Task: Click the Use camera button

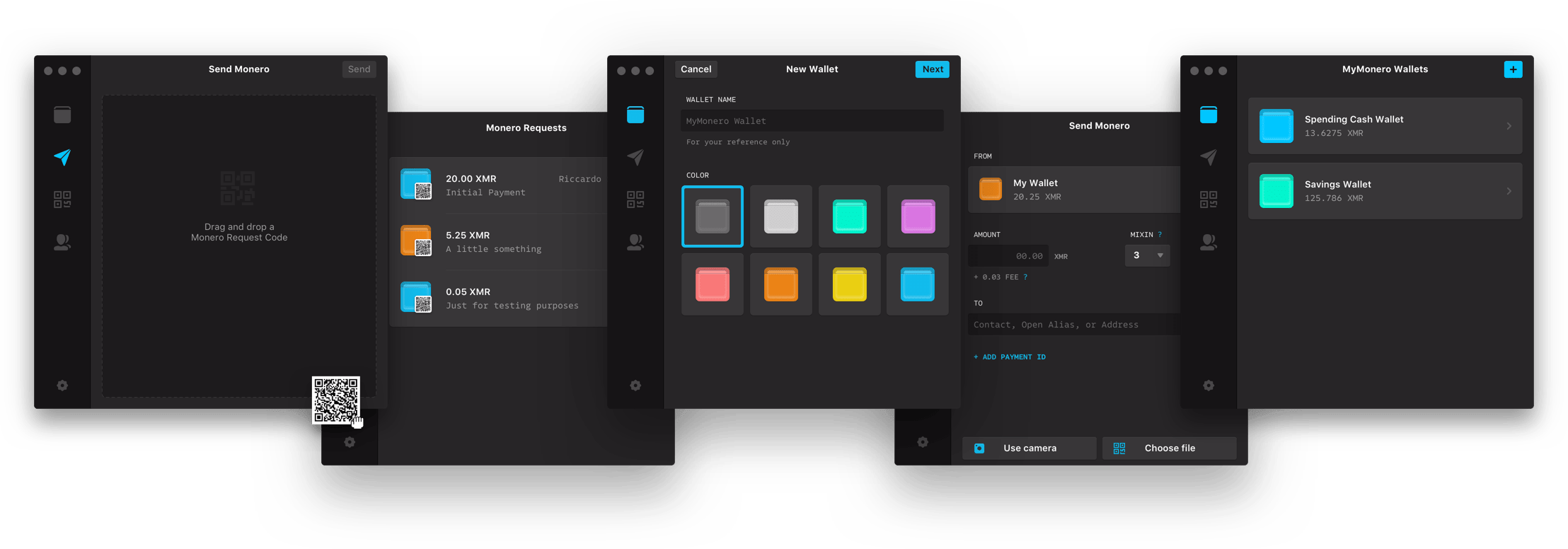Action: pyautogui.click(x=1029, y=449)
